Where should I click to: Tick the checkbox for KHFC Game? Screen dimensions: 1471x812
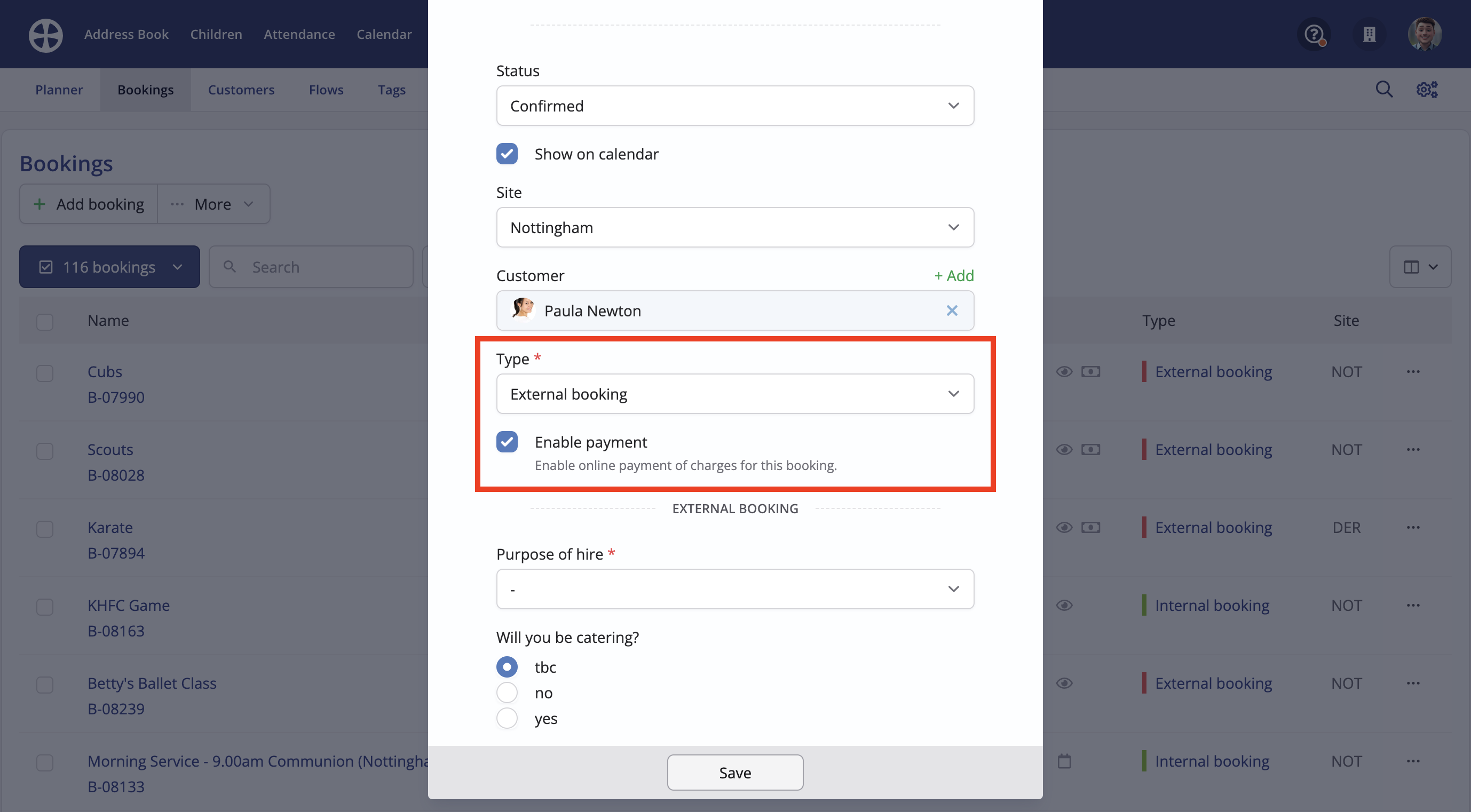(44, 607)
